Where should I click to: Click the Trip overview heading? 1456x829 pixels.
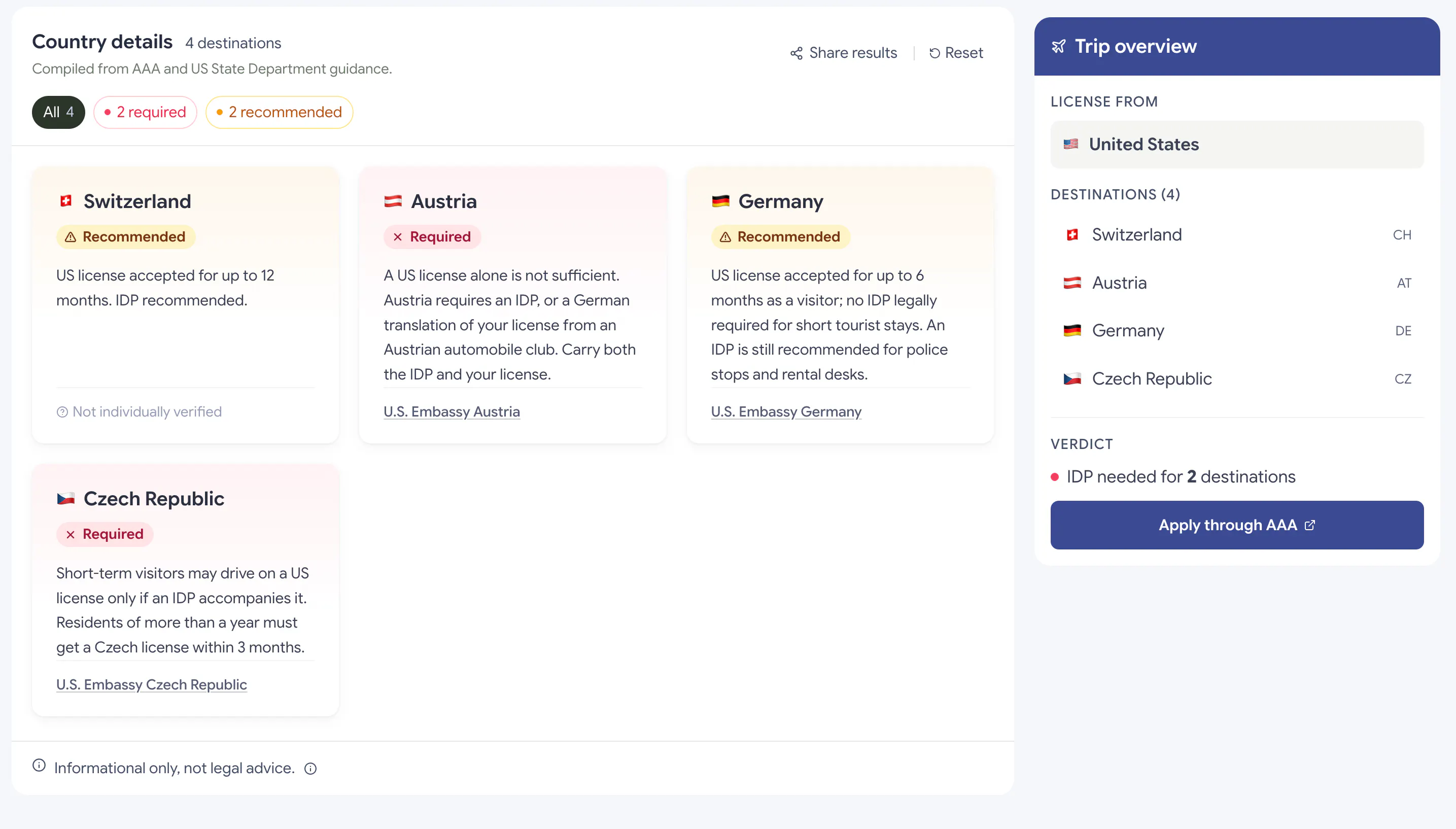click(1135, 46)
